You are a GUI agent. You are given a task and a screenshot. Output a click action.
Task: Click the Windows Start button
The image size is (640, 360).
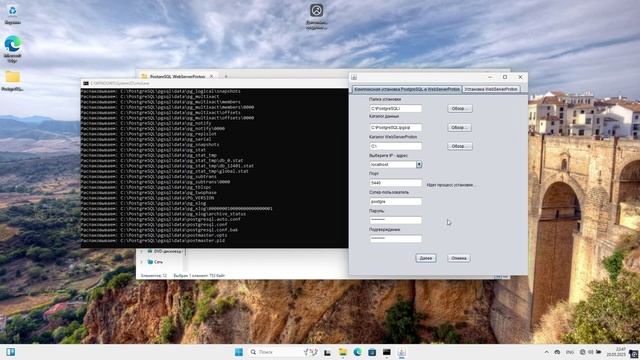coord(239,352)
